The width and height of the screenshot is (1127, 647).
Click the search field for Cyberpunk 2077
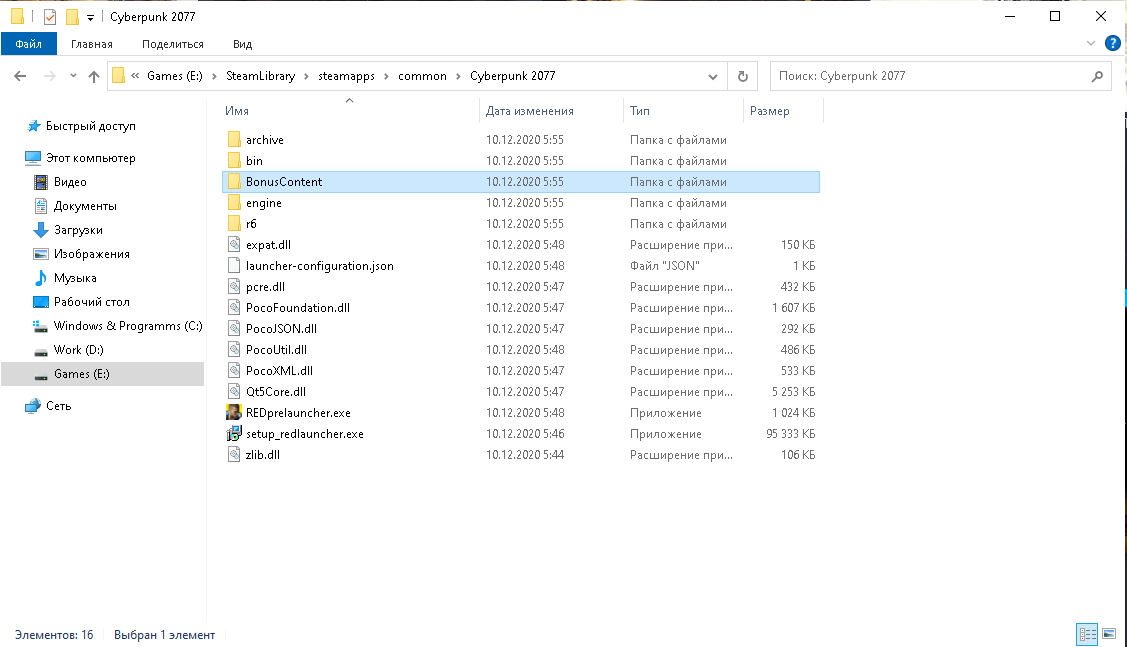930,76
